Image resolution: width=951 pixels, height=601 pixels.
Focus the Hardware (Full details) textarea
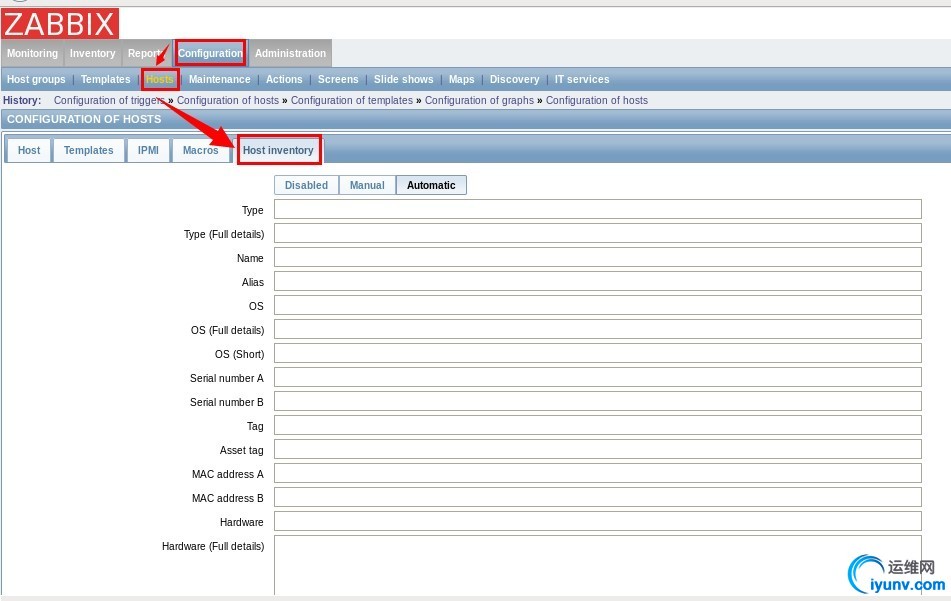[x=597, y=565]
